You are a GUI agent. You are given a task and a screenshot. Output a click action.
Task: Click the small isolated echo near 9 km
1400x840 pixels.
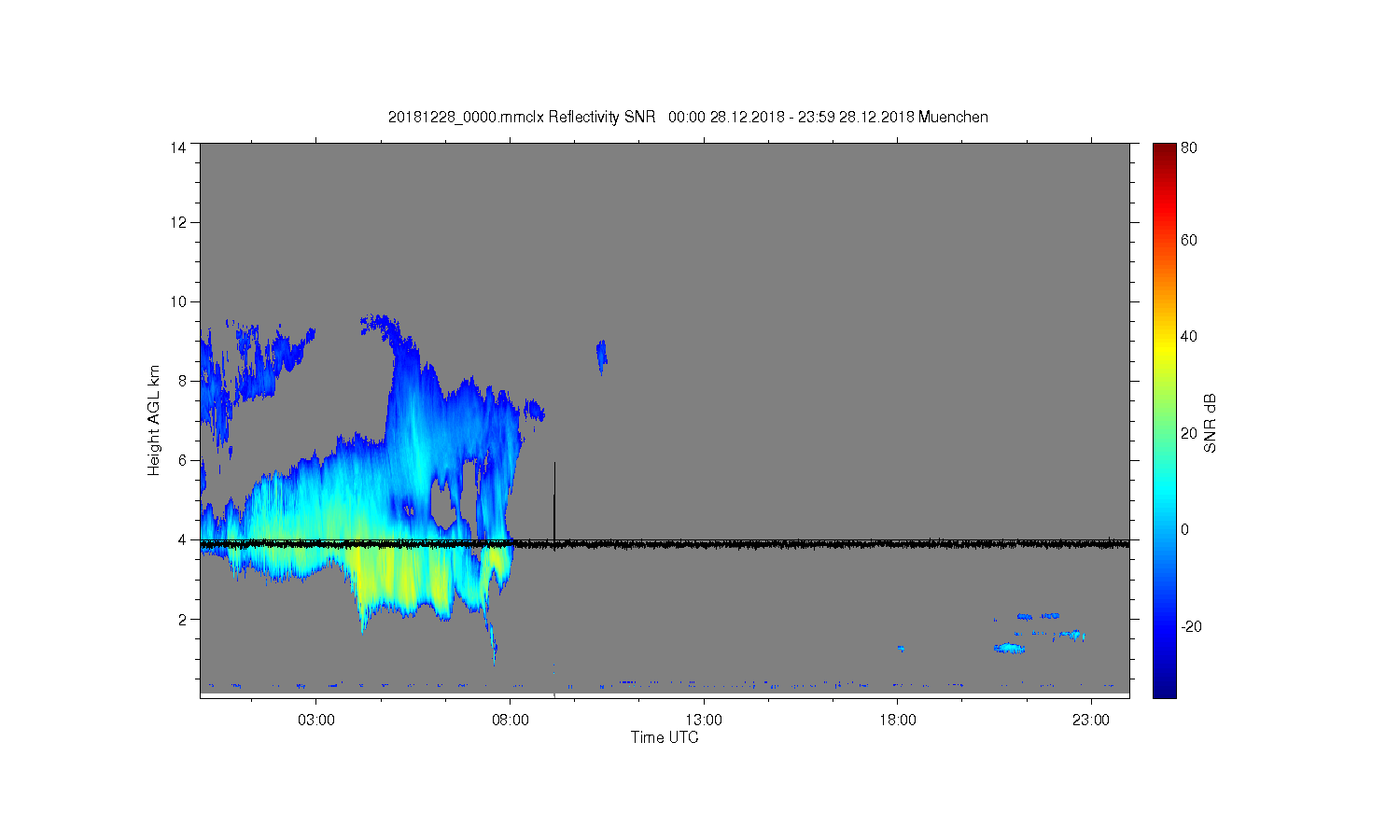[x=602, y=356]
